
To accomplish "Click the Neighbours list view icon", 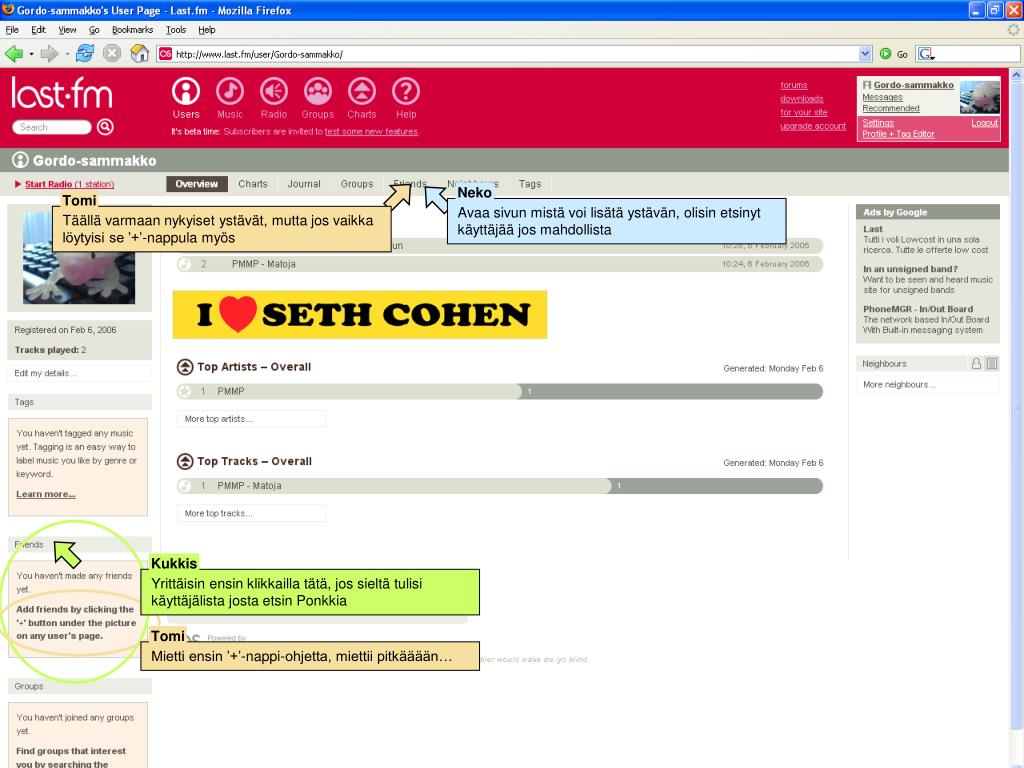I will (x=991, y=364).
